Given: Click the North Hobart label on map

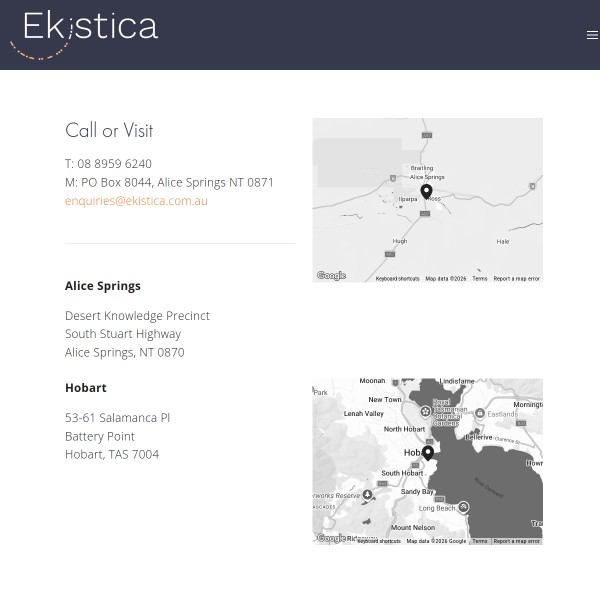Looking at the screenshot, I should pos(404,429).
